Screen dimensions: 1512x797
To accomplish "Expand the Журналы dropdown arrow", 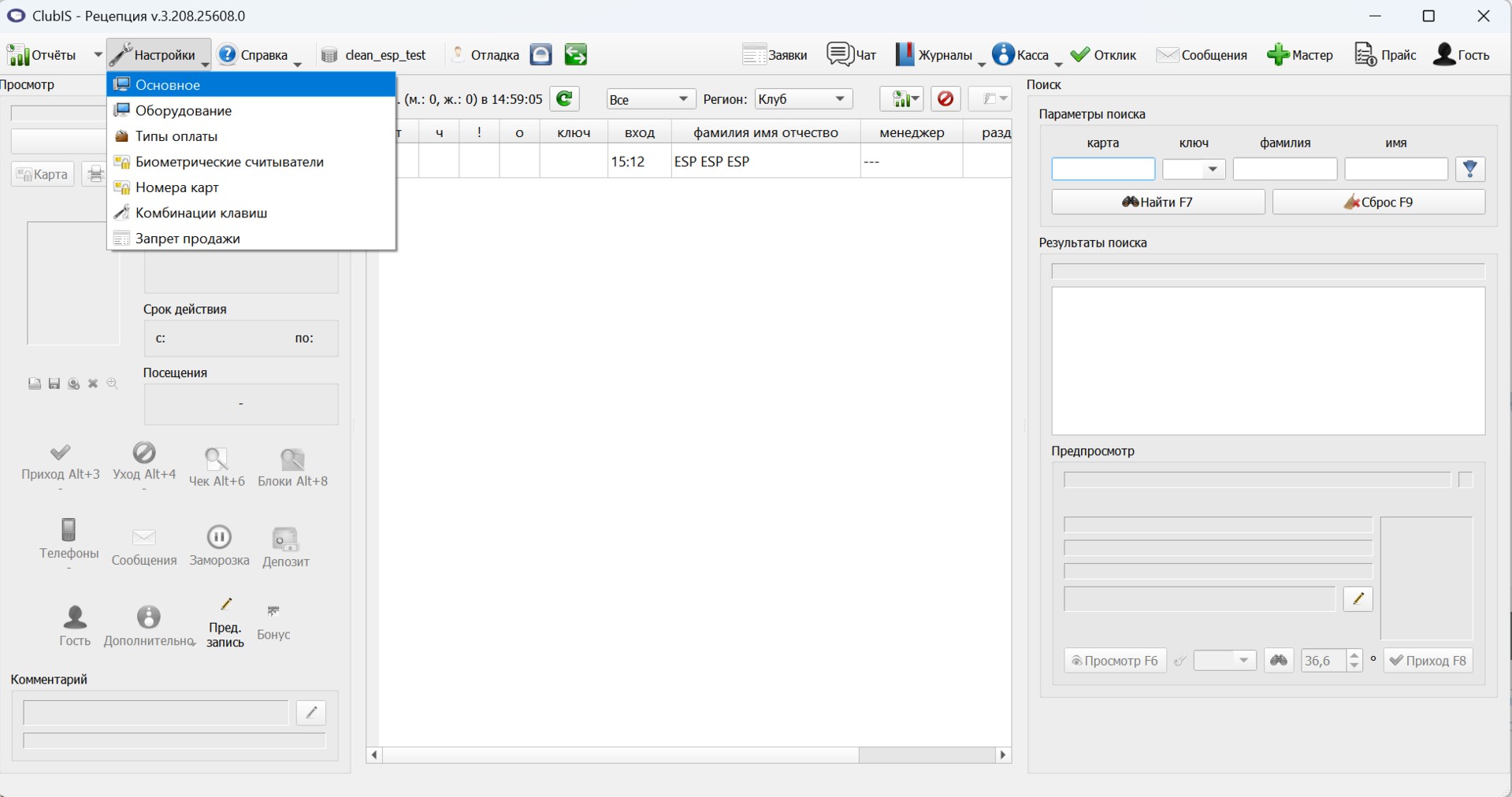I will coord(982,64).
